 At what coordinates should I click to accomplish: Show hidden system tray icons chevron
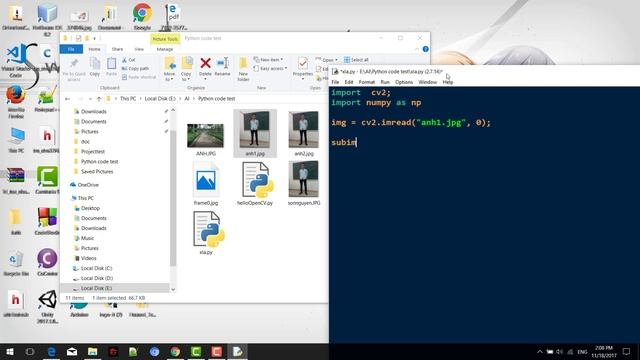[x=540, y=351]
